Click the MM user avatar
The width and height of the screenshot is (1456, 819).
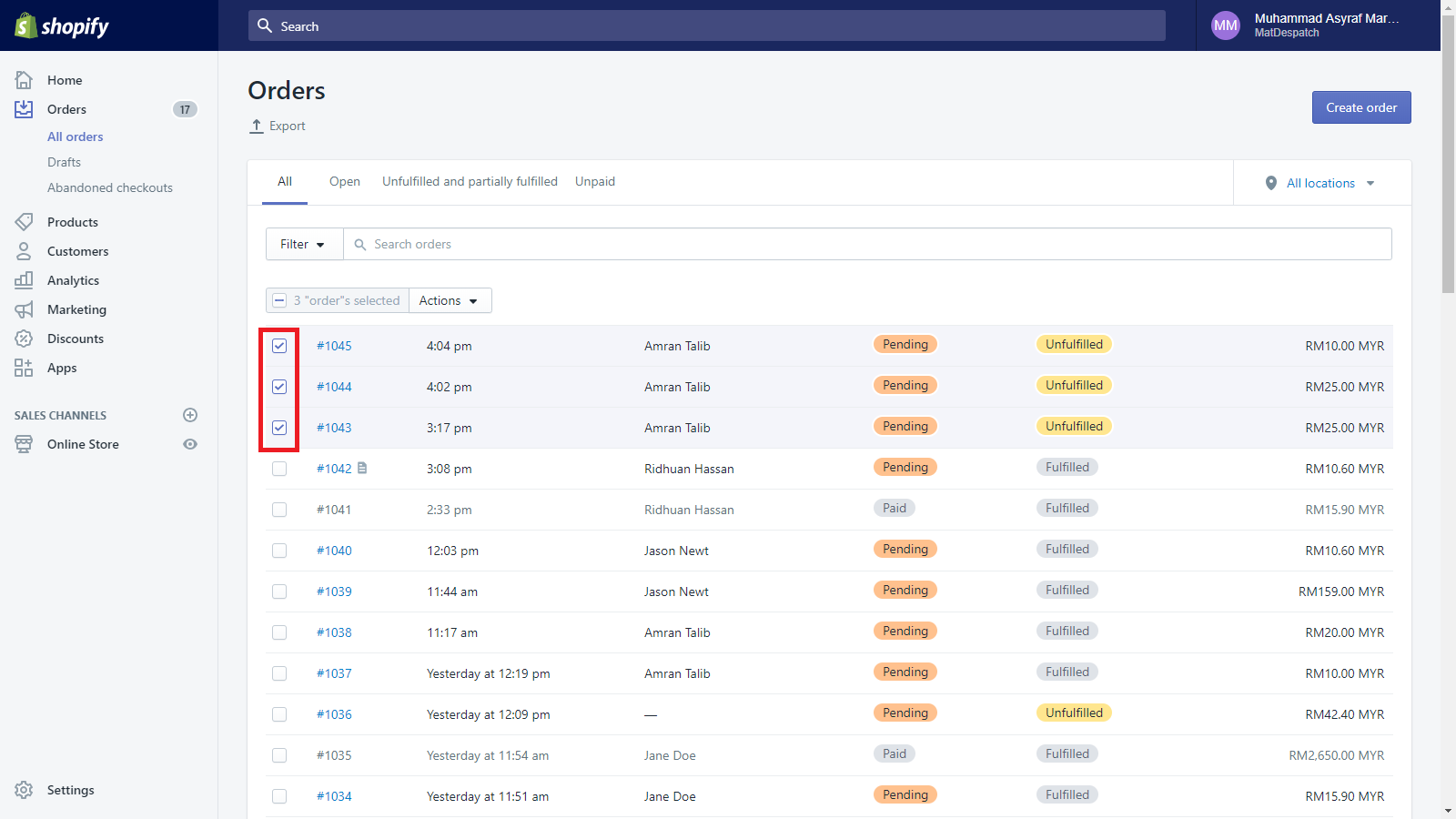[1226, 25]
